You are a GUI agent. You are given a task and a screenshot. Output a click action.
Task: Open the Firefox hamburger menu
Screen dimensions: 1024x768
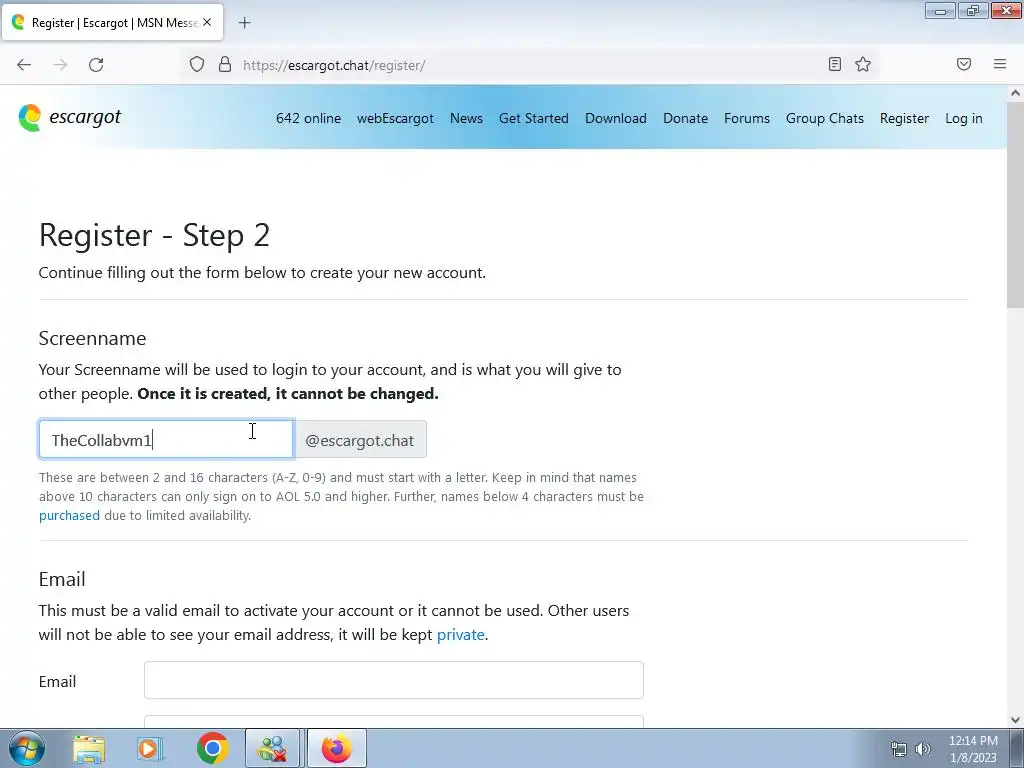(x=1000, y=64)
